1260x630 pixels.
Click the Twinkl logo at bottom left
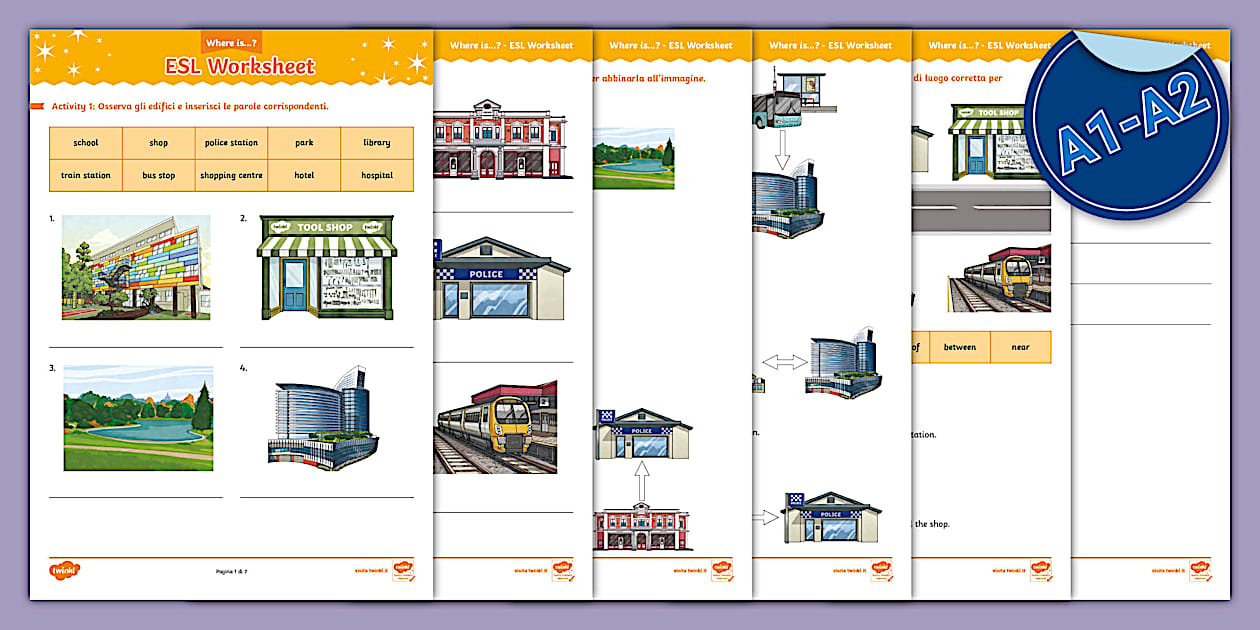tap(64, 570)
